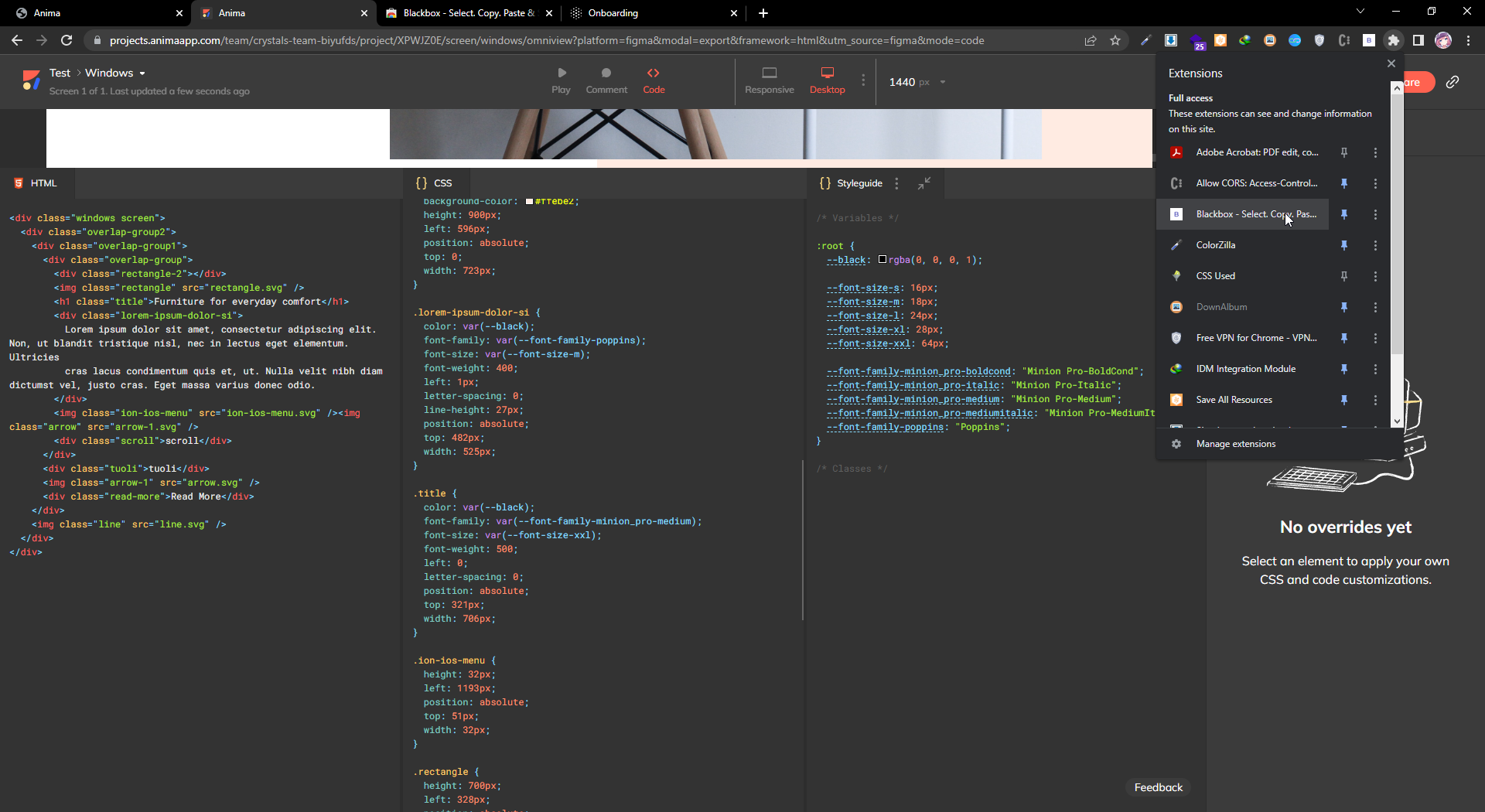Viewport: 1485px width, 812px height.
Task: Click the Free VPN shield toolbar icon
Action: coord(1319,40)
